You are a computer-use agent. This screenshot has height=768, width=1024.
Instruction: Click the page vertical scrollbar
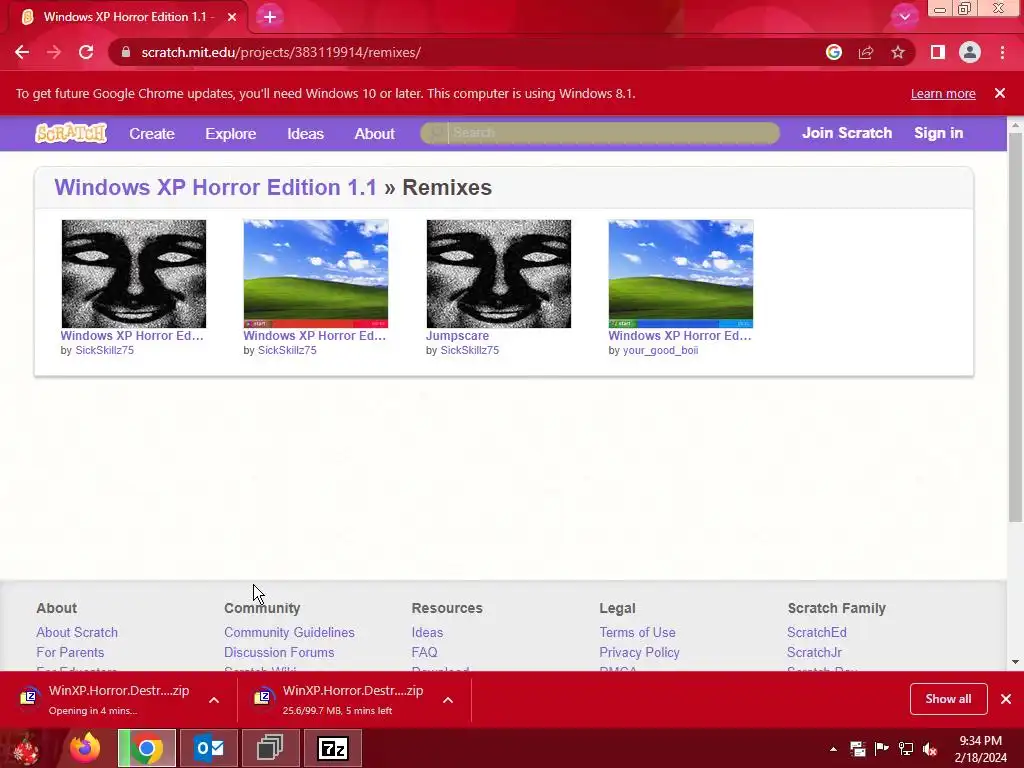pyautogui.click(x=1015, y=327)
